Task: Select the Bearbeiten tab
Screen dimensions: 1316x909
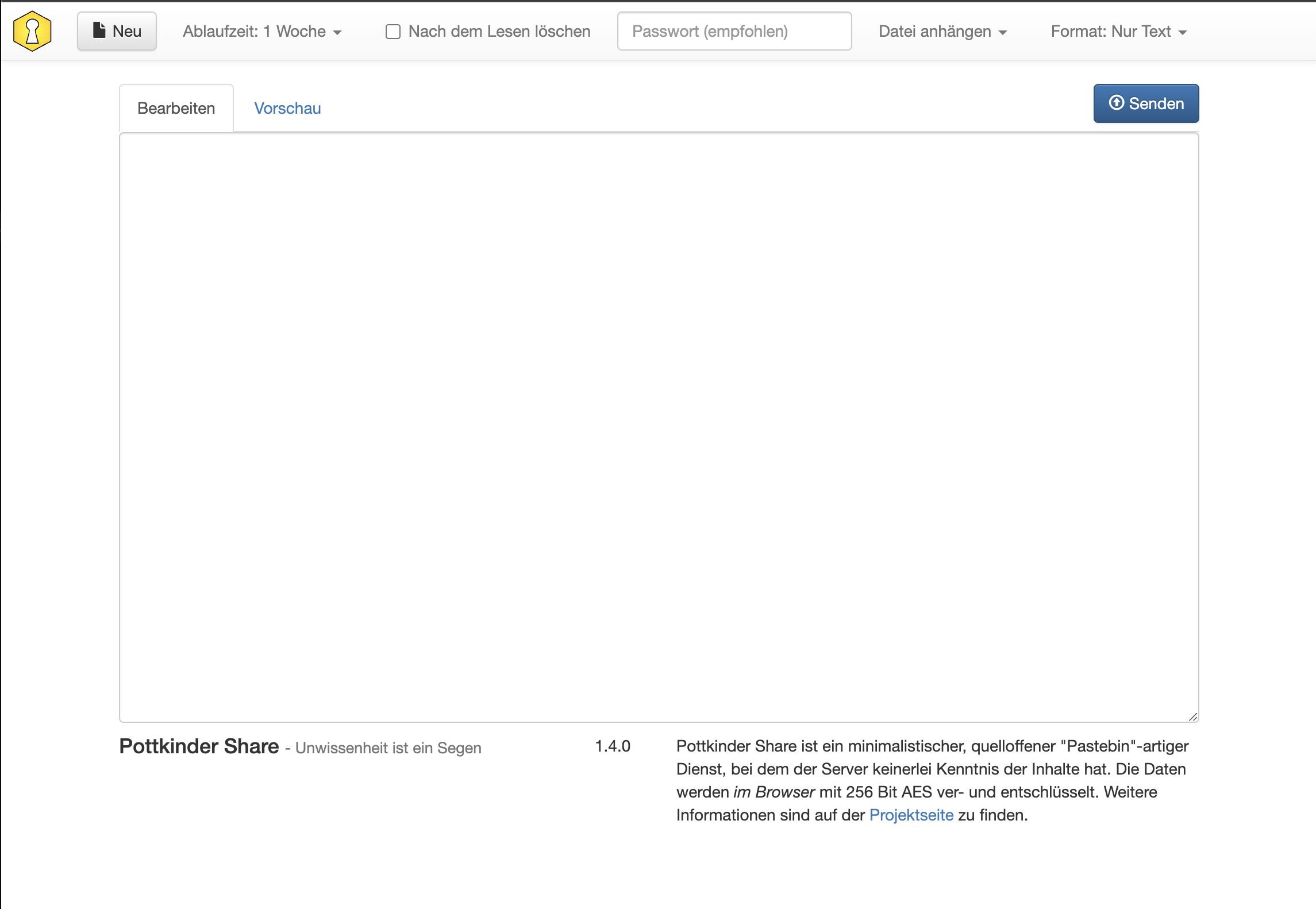Action: 176,108
